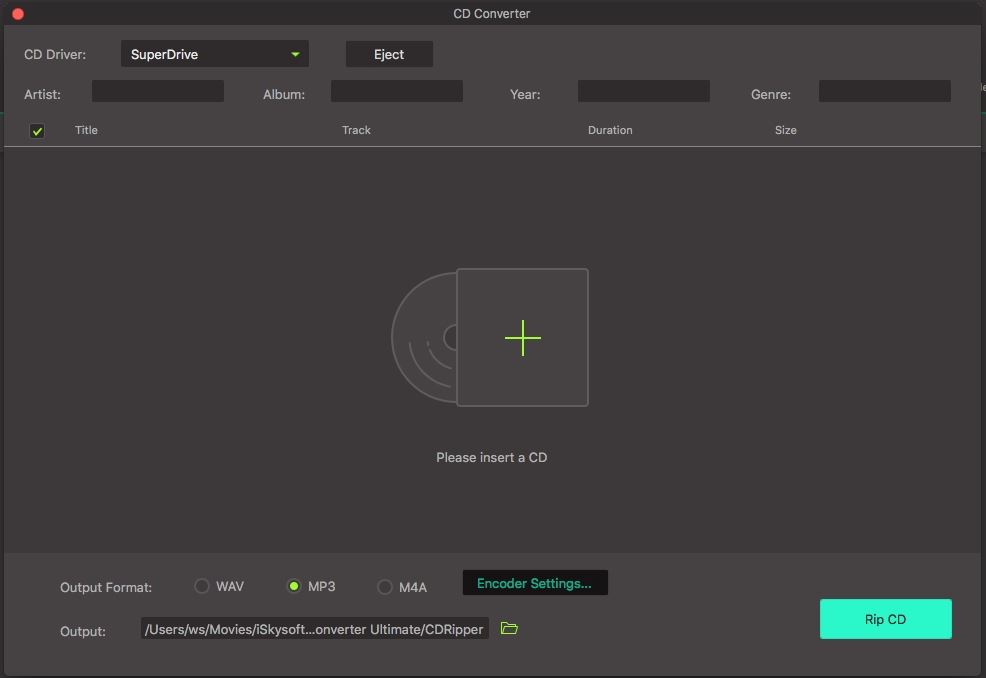Select MP3 output format
The image size is (986, 678).
click(x=294, y=586)
